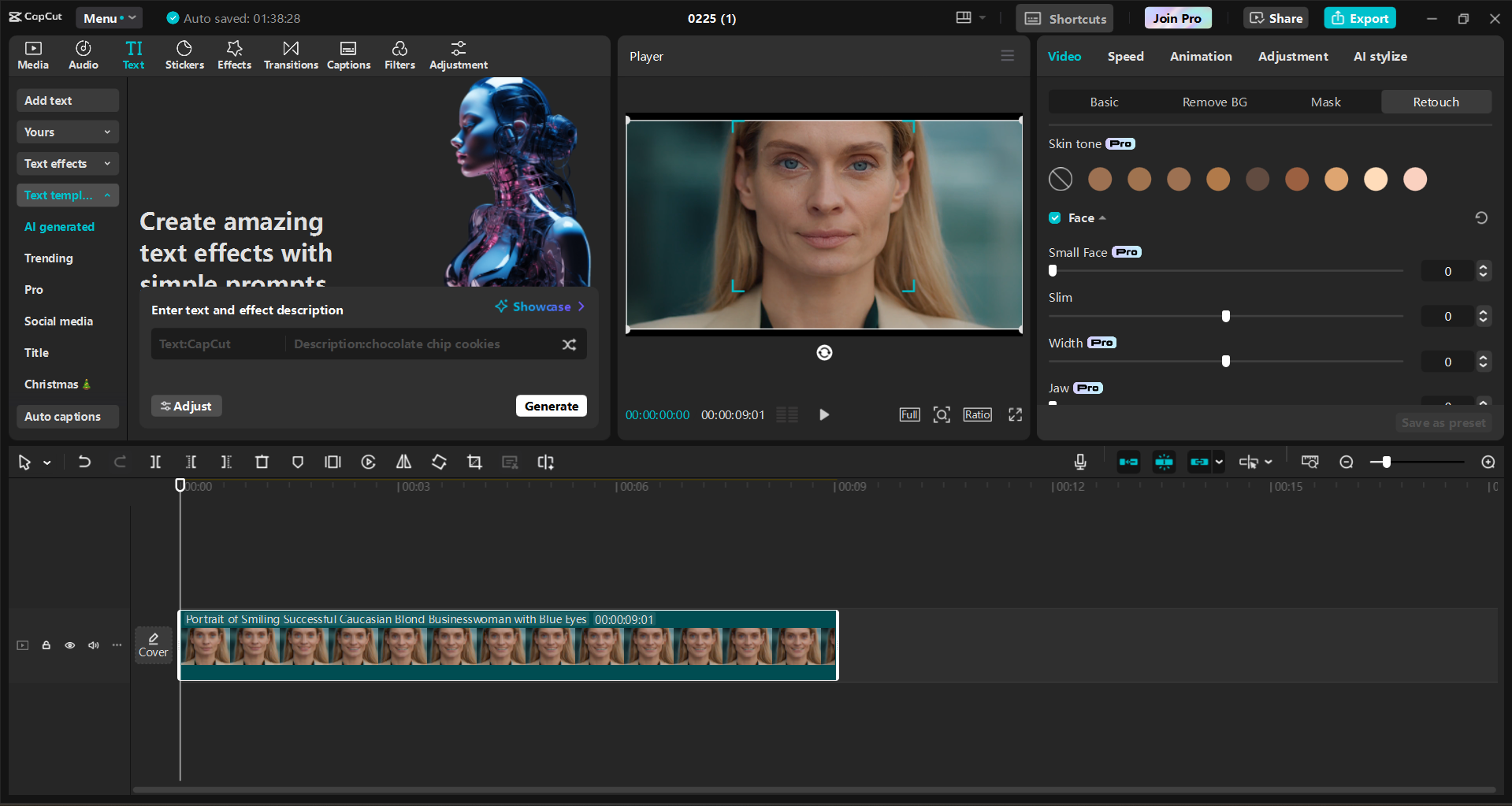Click the Crop tool in timeline toolbar
1512x806 pixels.
pyautogui.click(x=474, y=462)
